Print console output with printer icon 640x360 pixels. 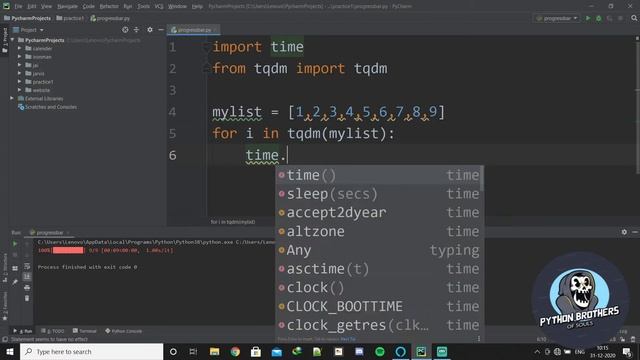(x=27, y=287)
